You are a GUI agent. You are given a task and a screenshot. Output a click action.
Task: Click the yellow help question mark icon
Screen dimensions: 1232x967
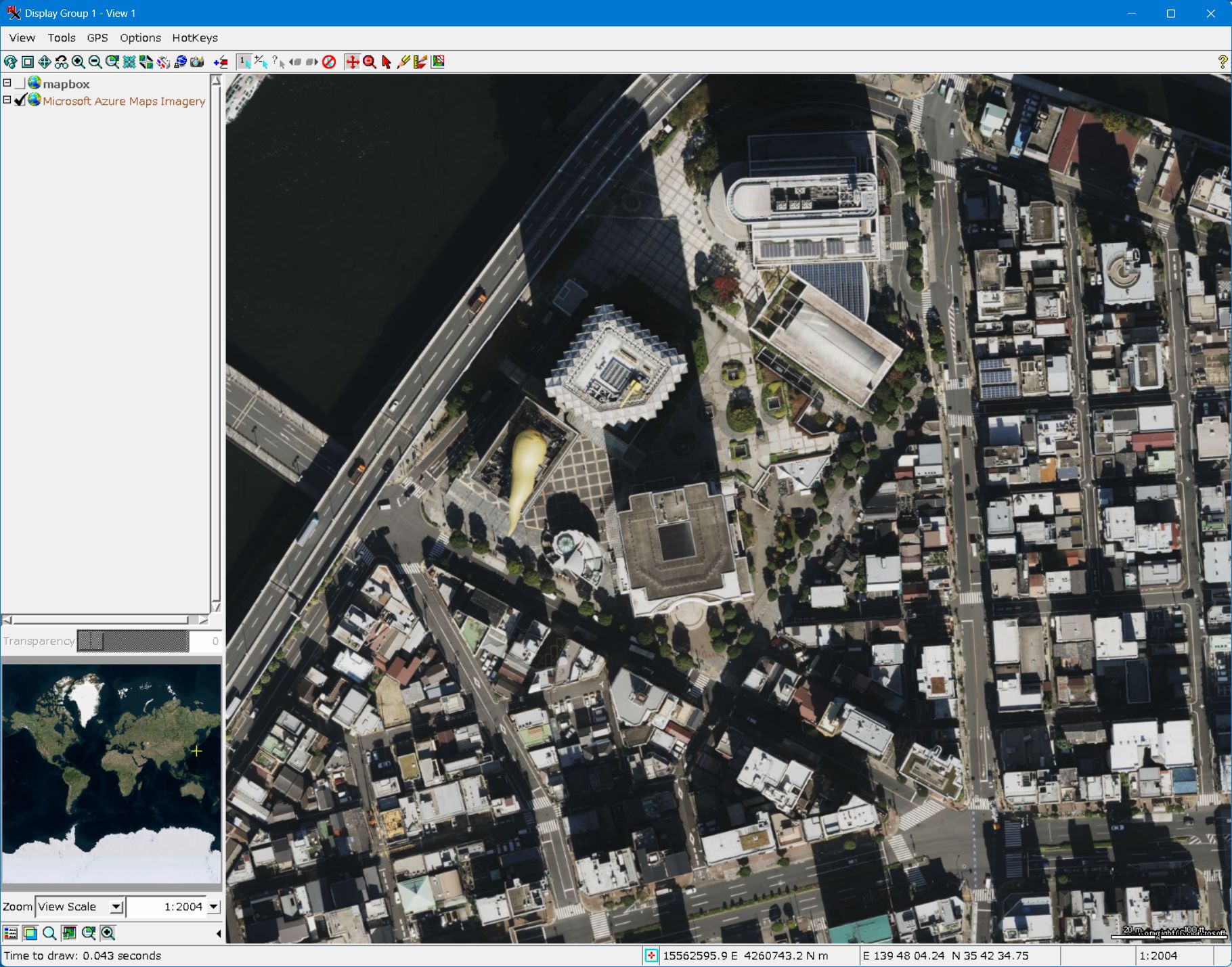click(x=1222, y=62)
